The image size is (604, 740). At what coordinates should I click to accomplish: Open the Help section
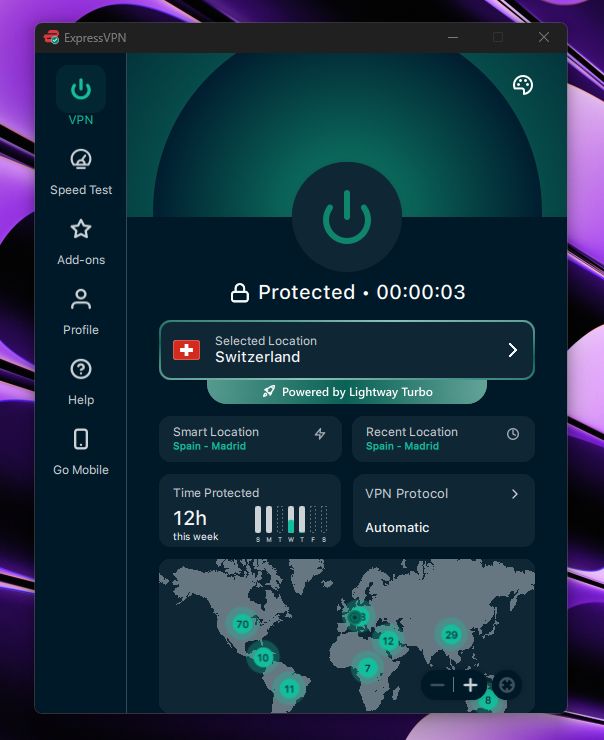click(x=81, y=382)
